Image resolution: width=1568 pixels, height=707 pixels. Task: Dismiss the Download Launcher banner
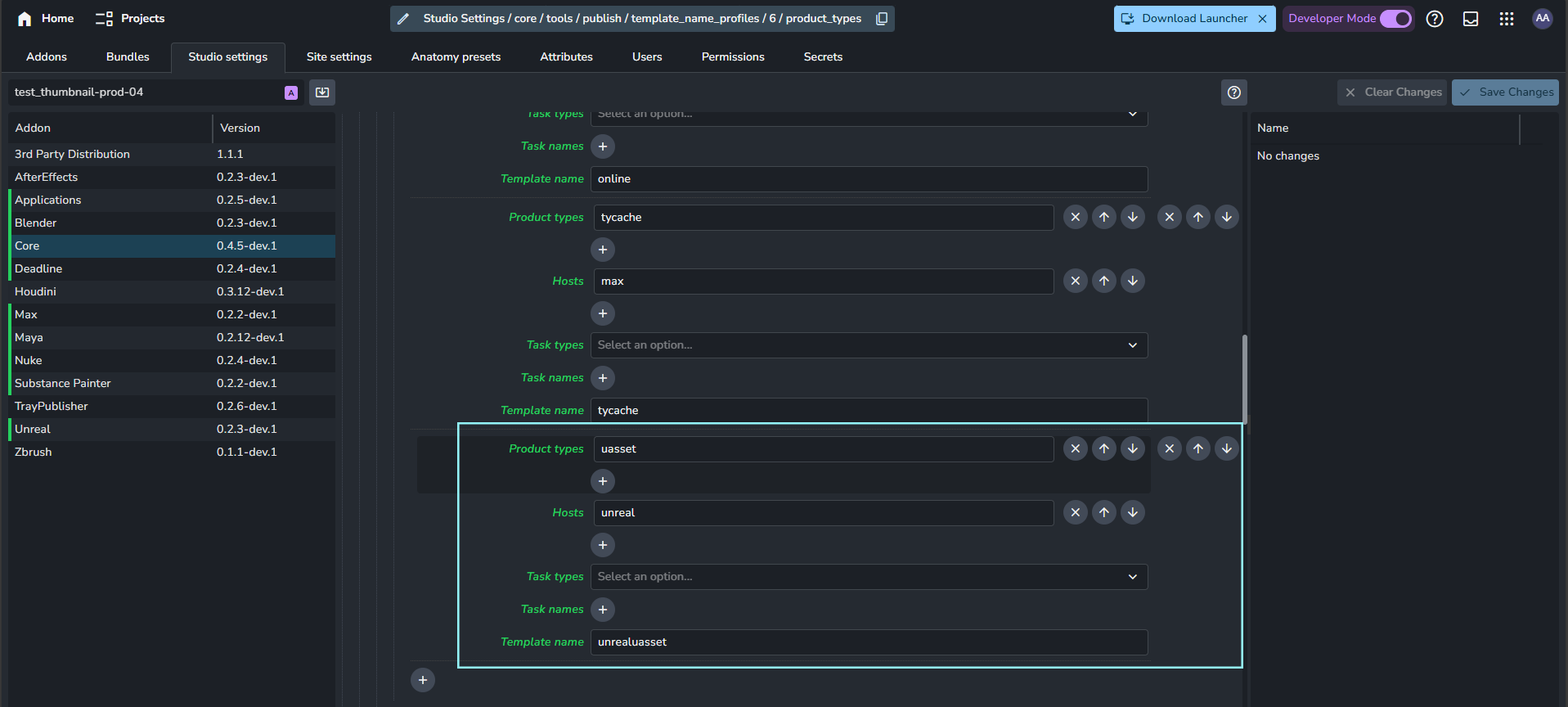coord(1263,19)
